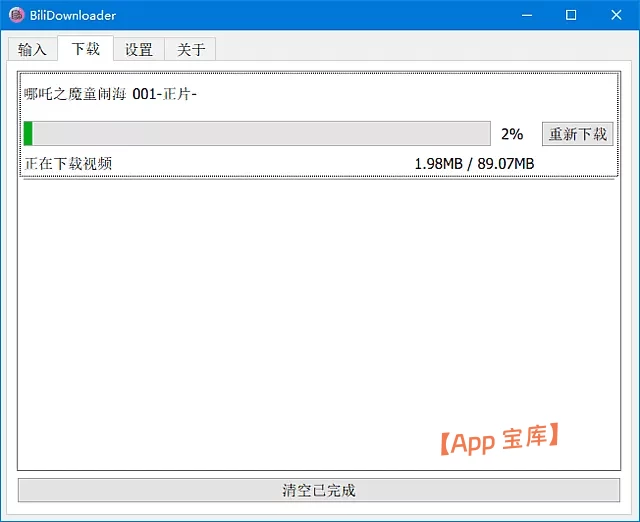Click the download progress bar
The height and width of the screenshot is (522, 640).
pyautogui.click(x=257, y=133)
